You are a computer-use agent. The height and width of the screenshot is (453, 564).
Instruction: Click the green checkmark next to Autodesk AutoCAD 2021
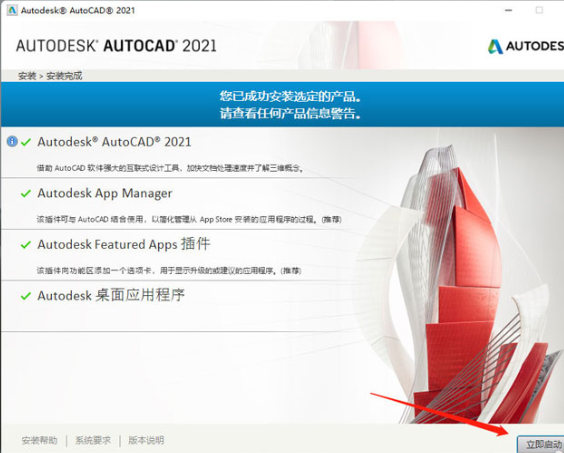tap(26, 142)
